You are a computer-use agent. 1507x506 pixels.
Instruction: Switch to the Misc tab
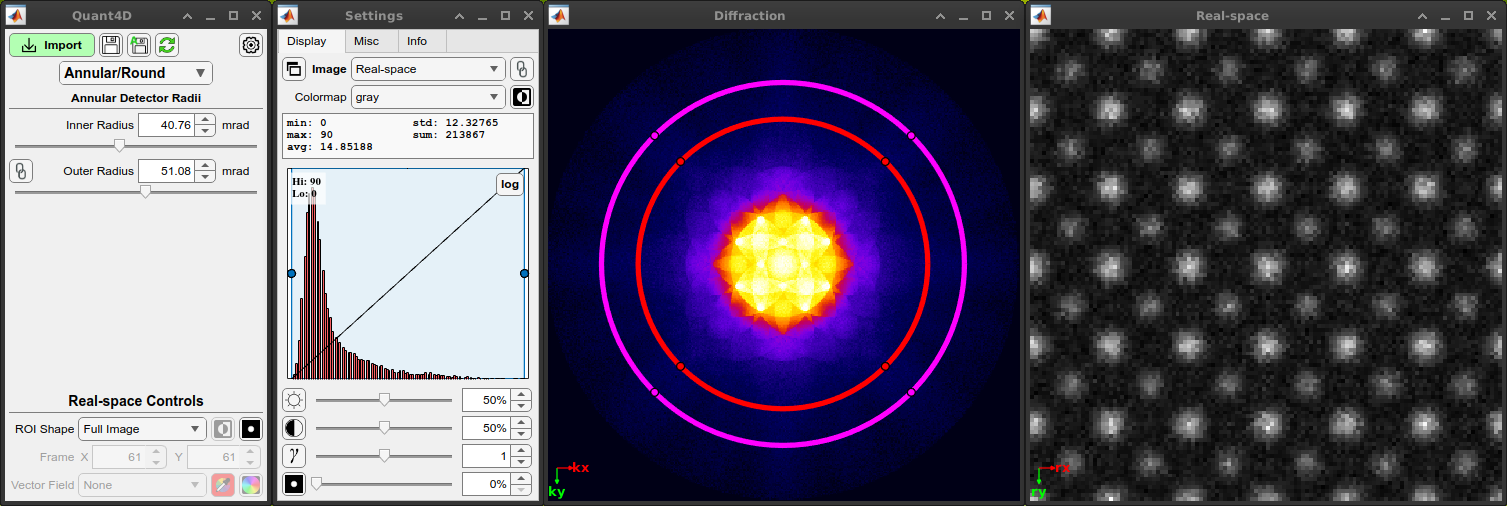tap(367, 41)
